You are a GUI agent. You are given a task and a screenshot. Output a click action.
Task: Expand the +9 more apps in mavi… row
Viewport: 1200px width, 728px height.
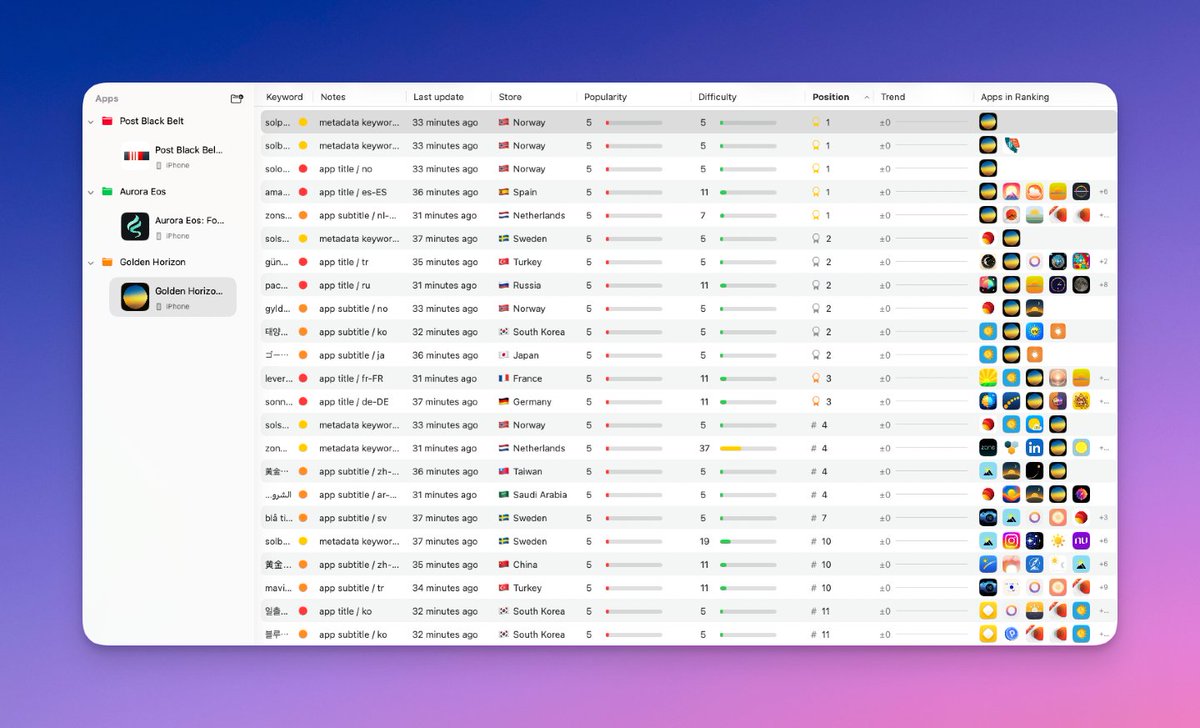click(x=1103, y=588)
